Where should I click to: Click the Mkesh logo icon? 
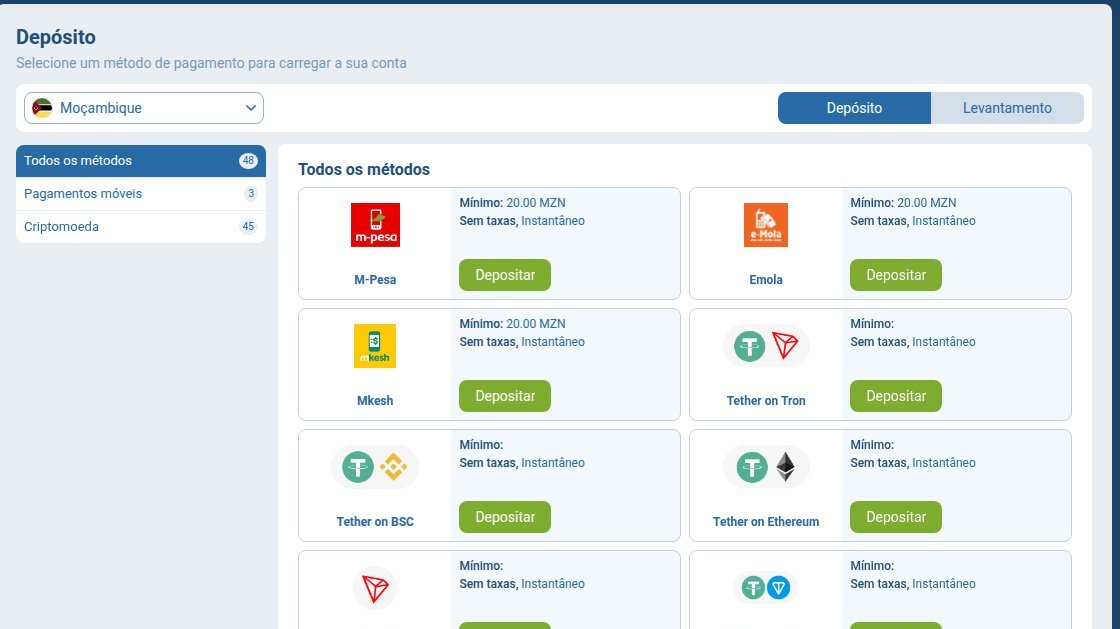click(x=375, y=346)
